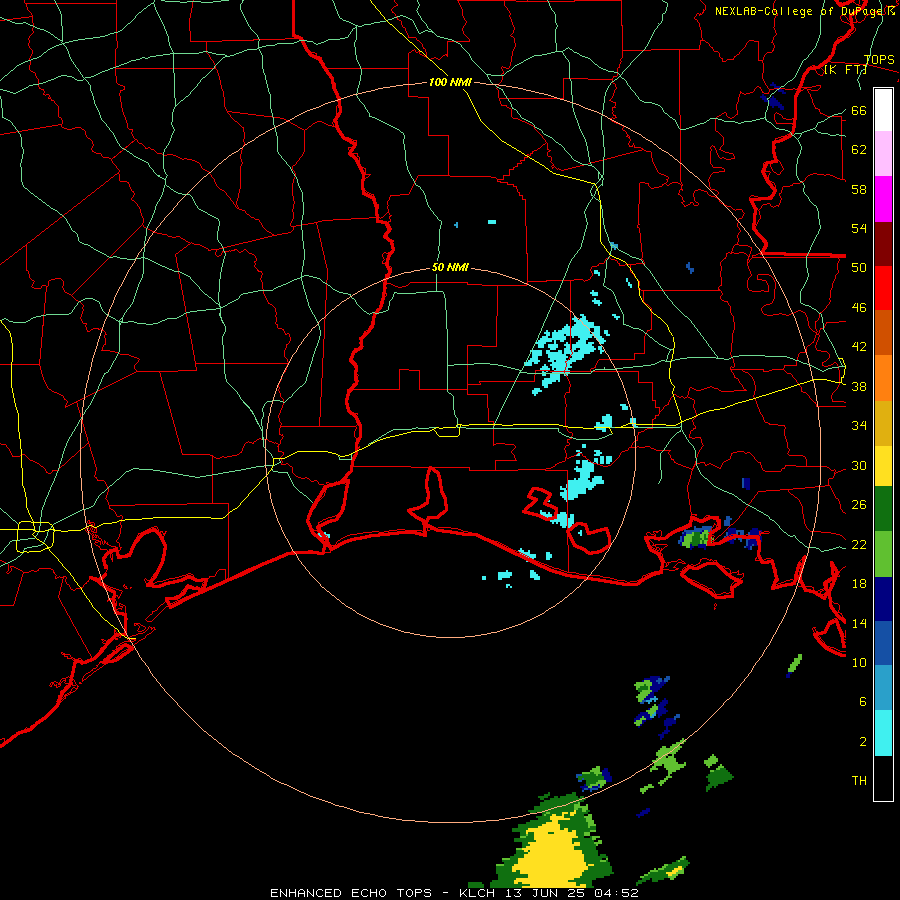Click the '30' legend value
The width and height of the screenshot is (900, 900).
point(859,465)
